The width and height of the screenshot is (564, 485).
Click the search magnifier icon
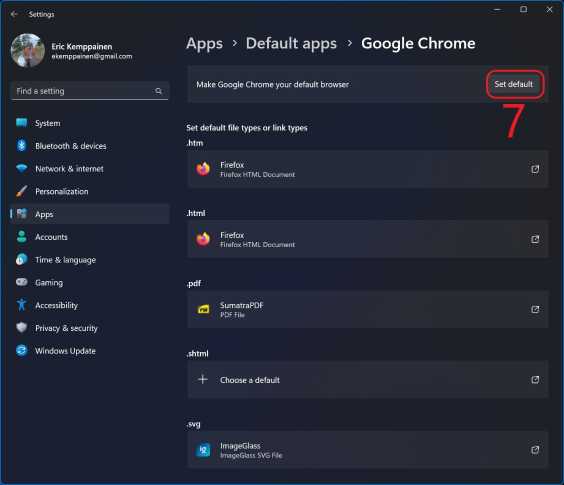pyautogui.click(x=158, y=91)
